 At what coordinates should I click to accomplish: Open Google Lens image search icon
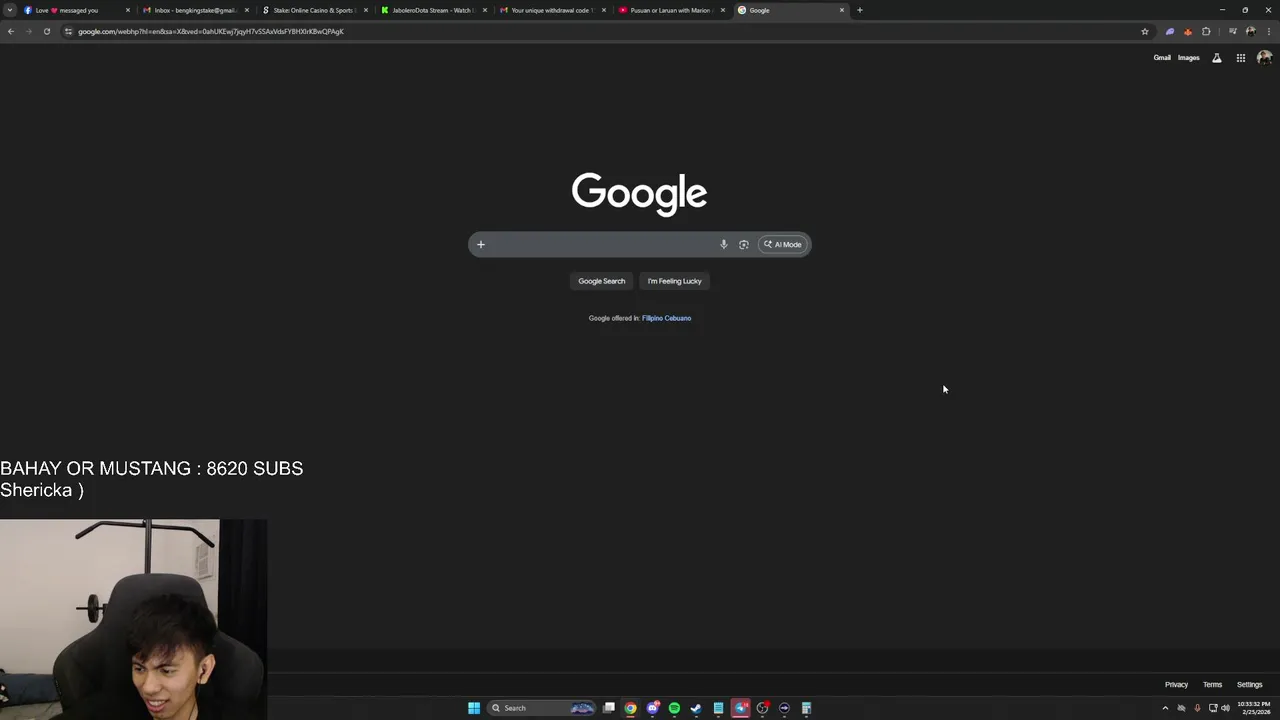tap(743, 244)
